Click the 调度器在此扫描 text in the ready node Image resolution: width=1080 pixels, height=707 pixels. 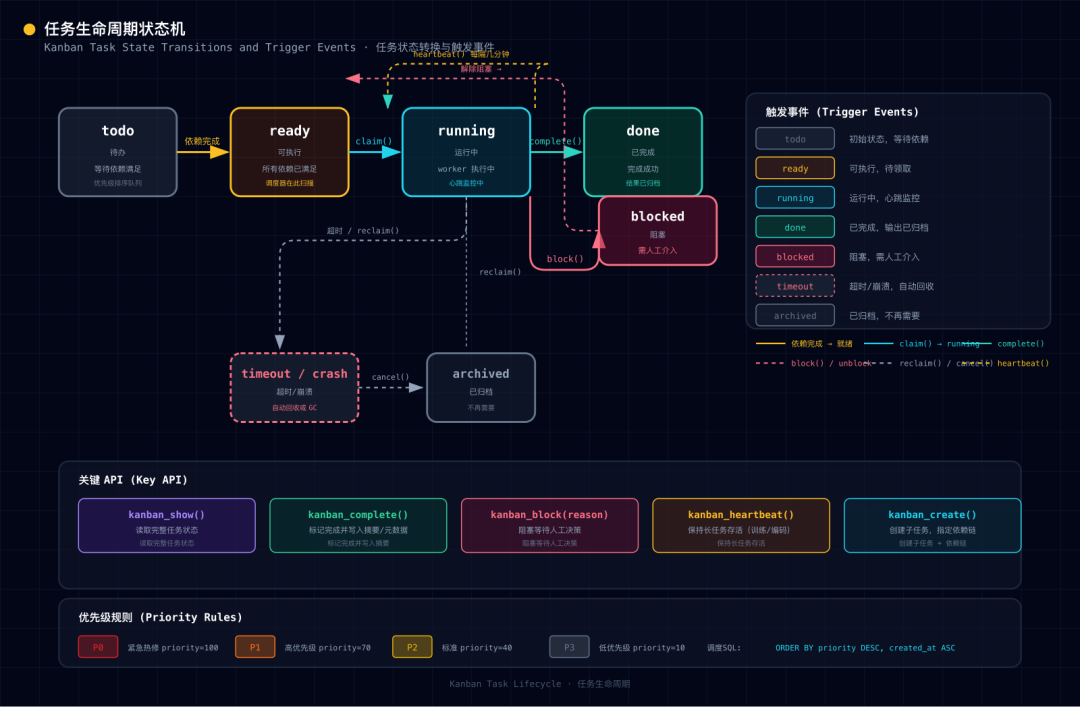pos(289,183)
